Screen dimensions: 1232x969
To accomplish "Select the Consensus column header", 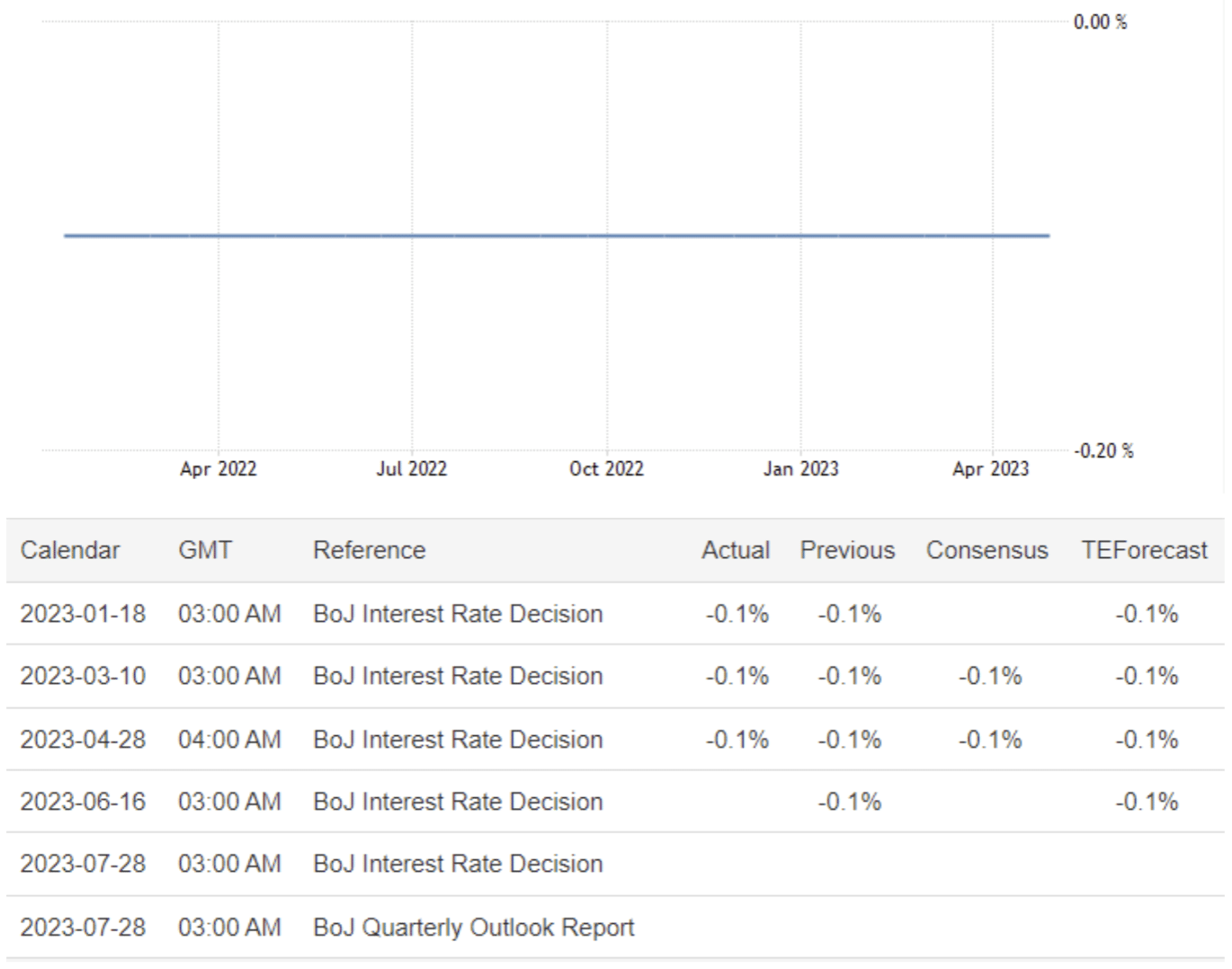I will click(986, 550).
